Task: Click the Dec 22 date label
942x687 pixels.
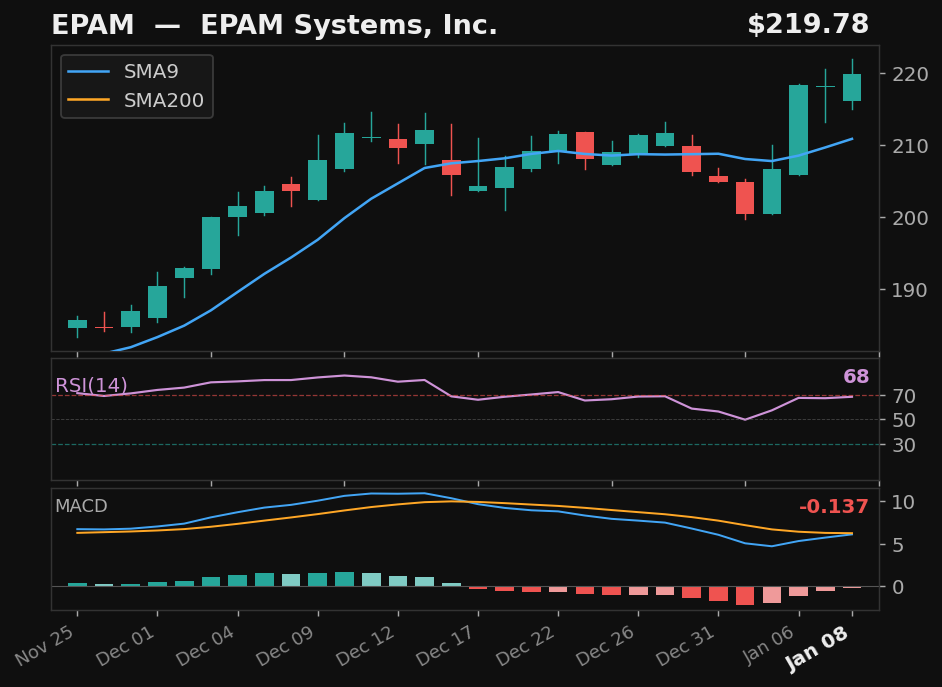Action: point(527,646)
